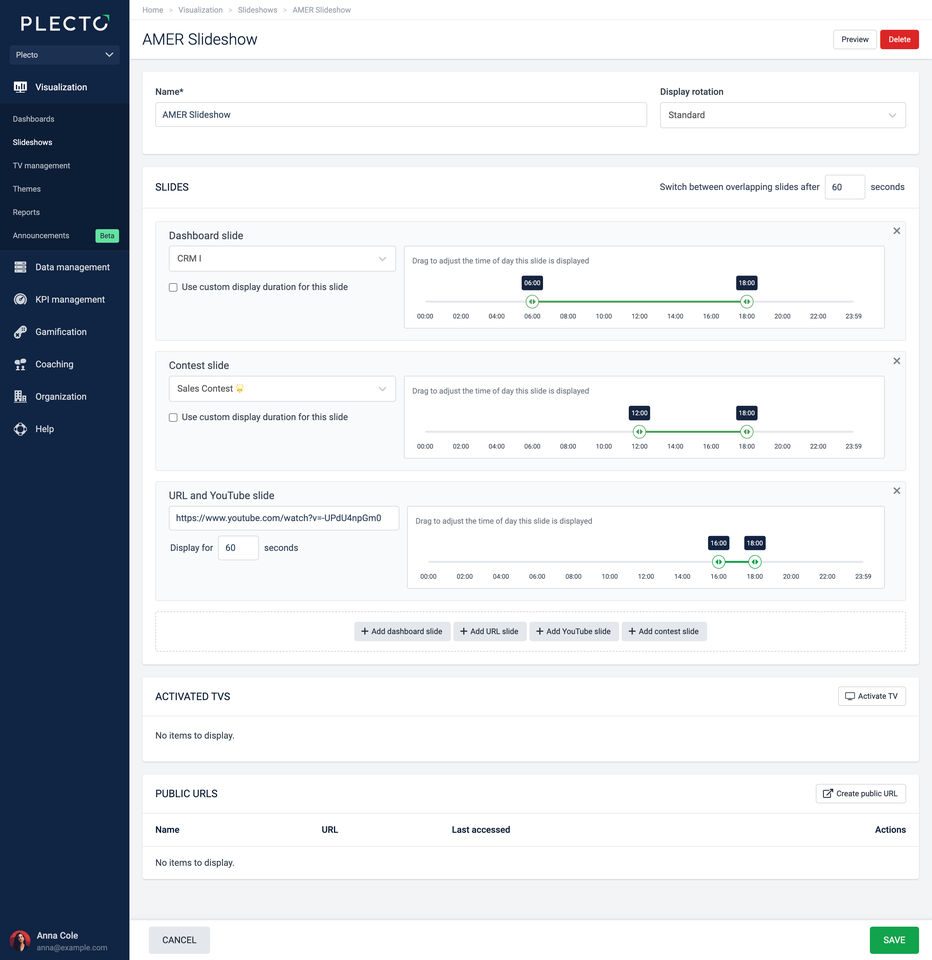The image size is (932, 960).
Task: Expand the CRM I dashboard dropdown
Action: click(282, 259)
